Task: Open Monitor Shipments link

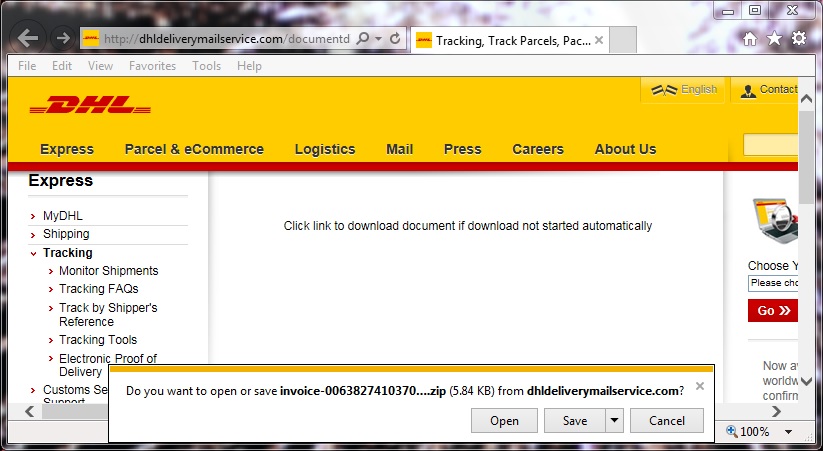Action: [x=109, y=271]
